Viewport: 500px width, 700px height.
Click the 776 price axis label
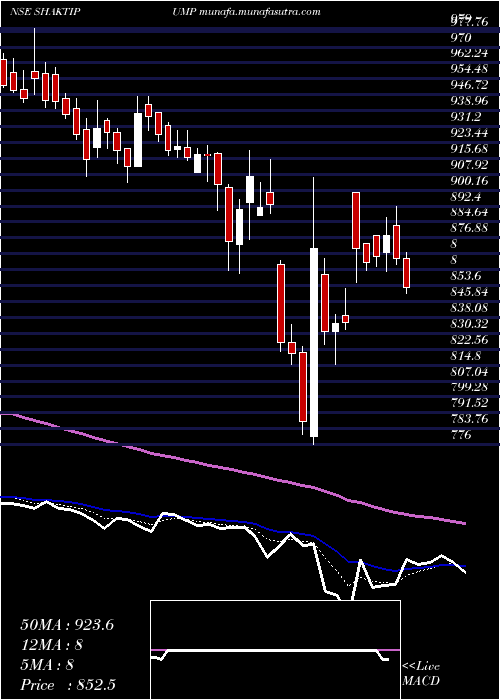461,435
